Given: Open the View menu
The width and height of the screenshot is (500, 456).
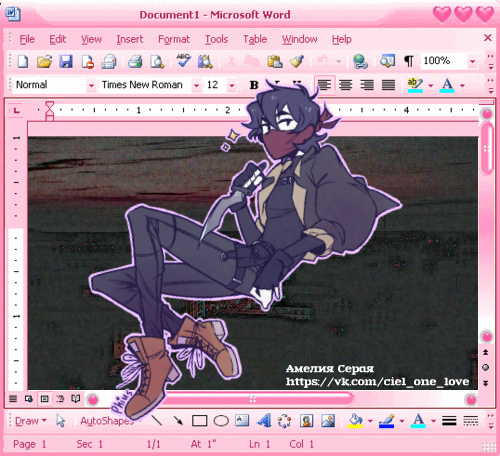Looking at the screenshot, I should (x=91, y=39).
